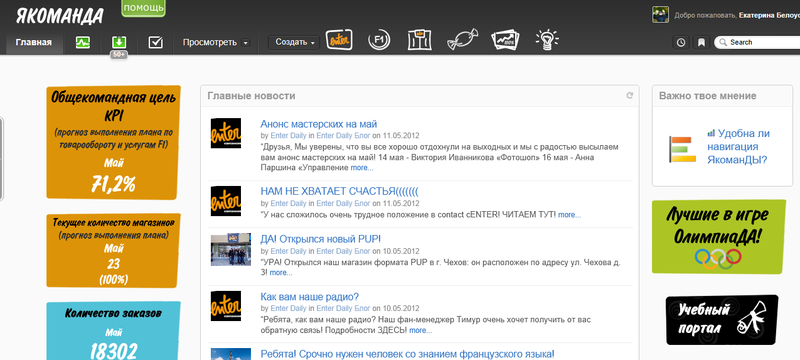
Task: Click the Enter logo beside НАМ НЕ ХВАТАЕТ СЧАСТЬЯ
Action: coord(226,201)
